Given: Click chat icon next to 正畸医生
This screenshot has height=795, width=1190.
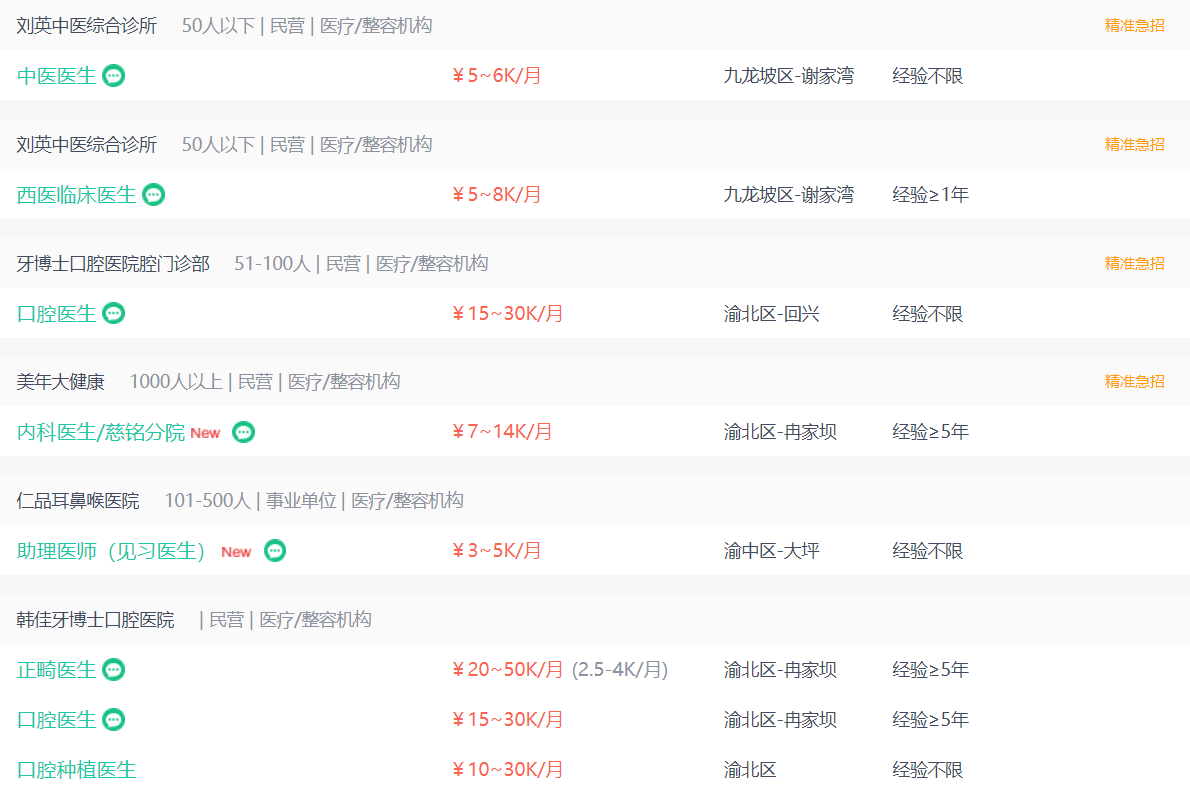Looking at the screenshot, I should [x=114, y=670].
